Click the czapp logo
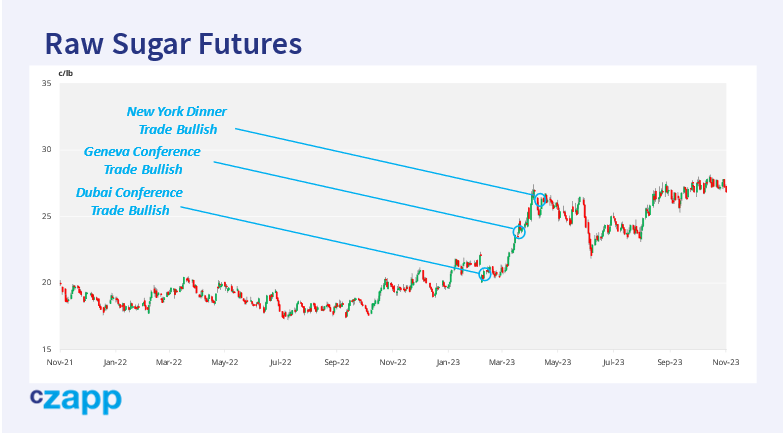 point(75,400)
